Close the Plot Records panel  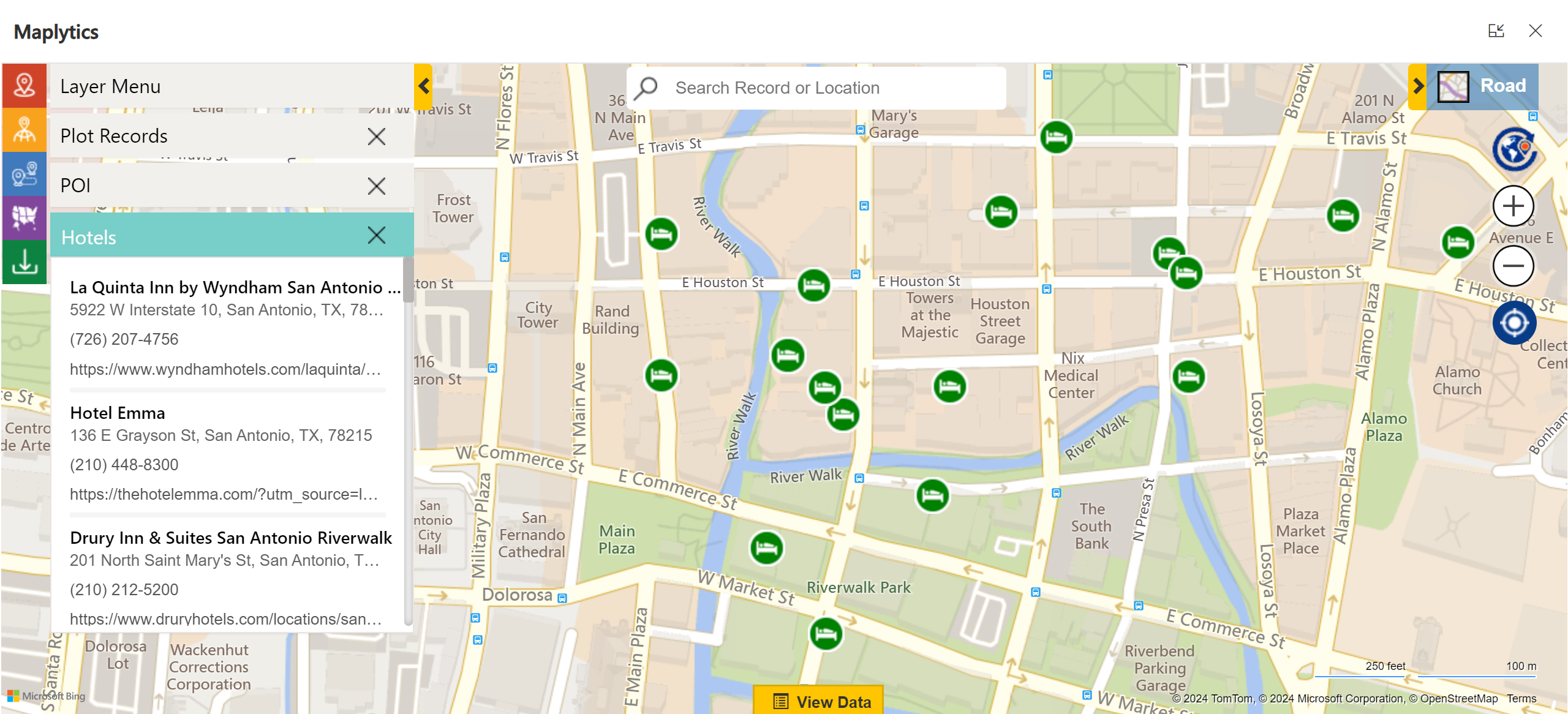tap(376, 136)
